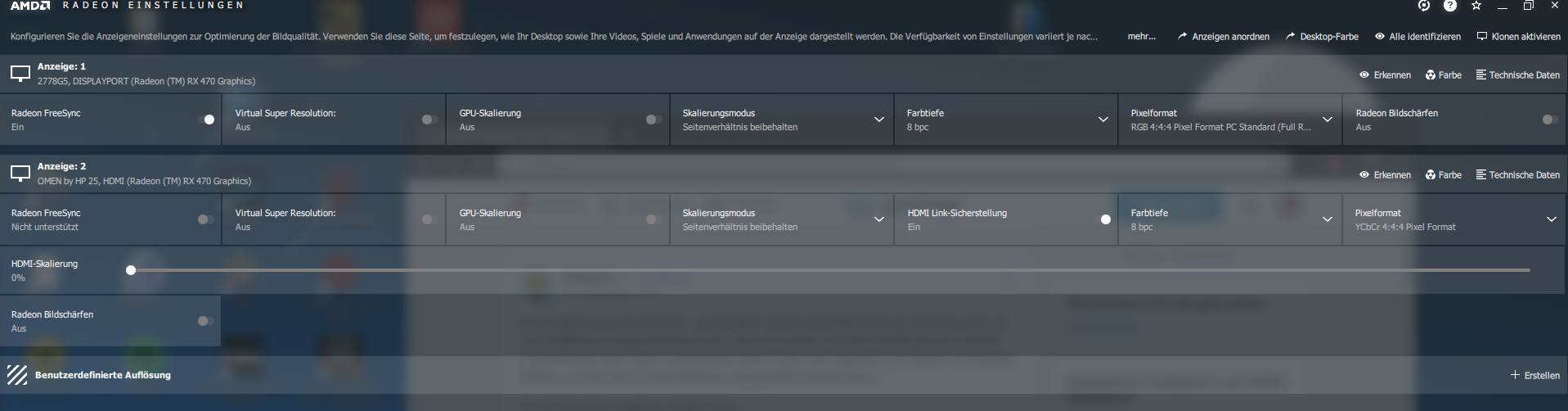Open Anzeigen anordnen
This screenshot has height=411, width=1568.
[1224, 36]
